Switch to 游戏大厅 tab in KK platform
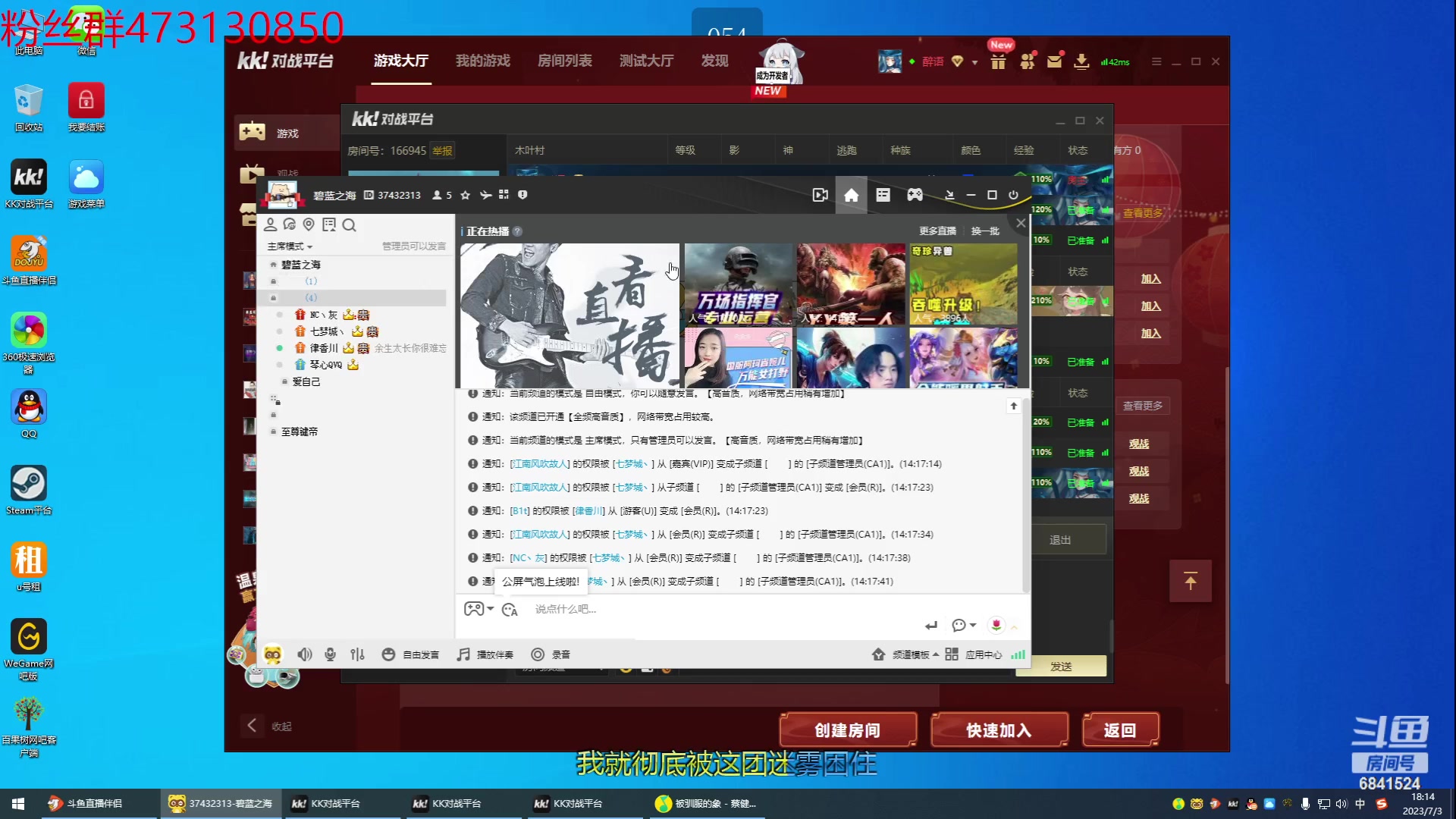 (400, 61)
